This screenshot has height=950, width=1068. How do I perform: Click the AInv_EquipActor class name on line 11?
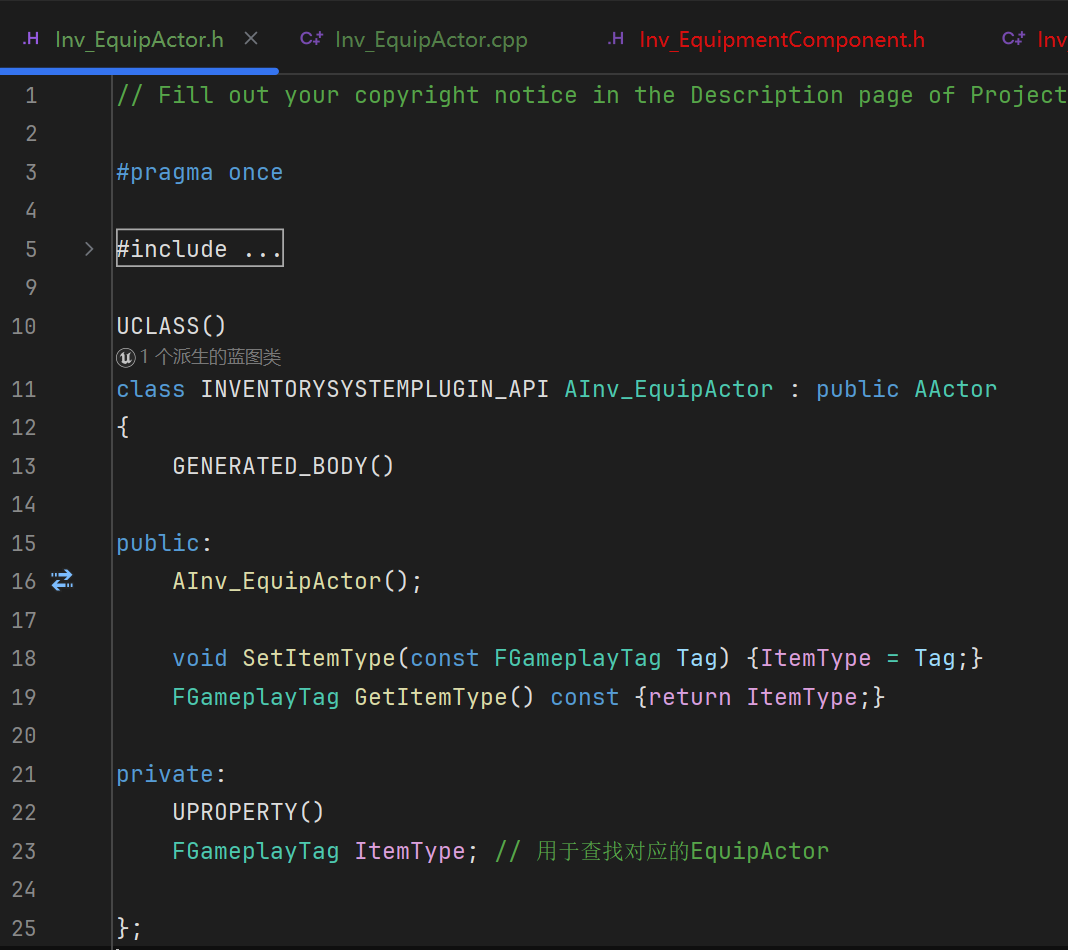669,390
